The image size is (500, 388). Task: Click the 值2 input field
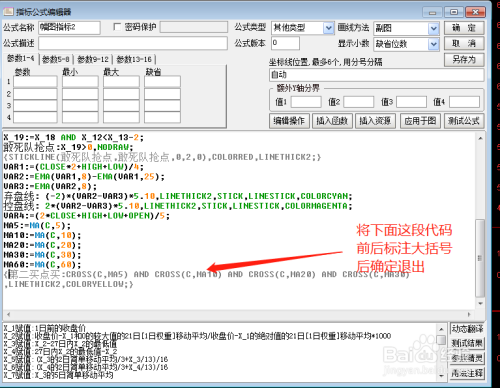coord(359,102)
